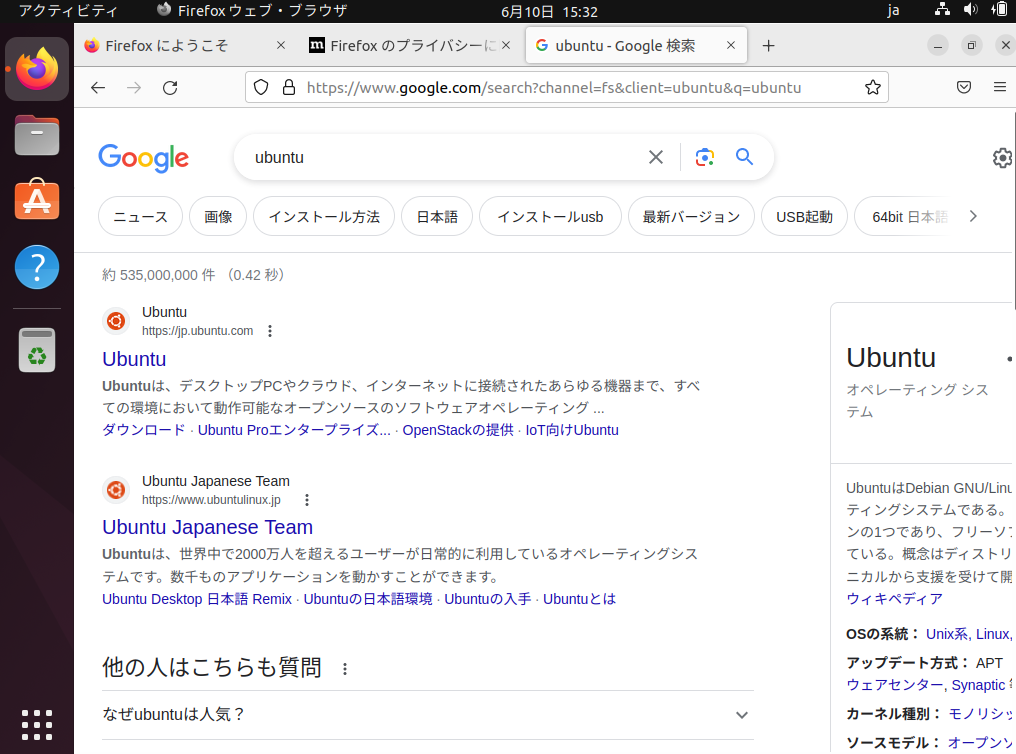Open the Ubuntu Japanese Team title link

[x=207, y=527]
